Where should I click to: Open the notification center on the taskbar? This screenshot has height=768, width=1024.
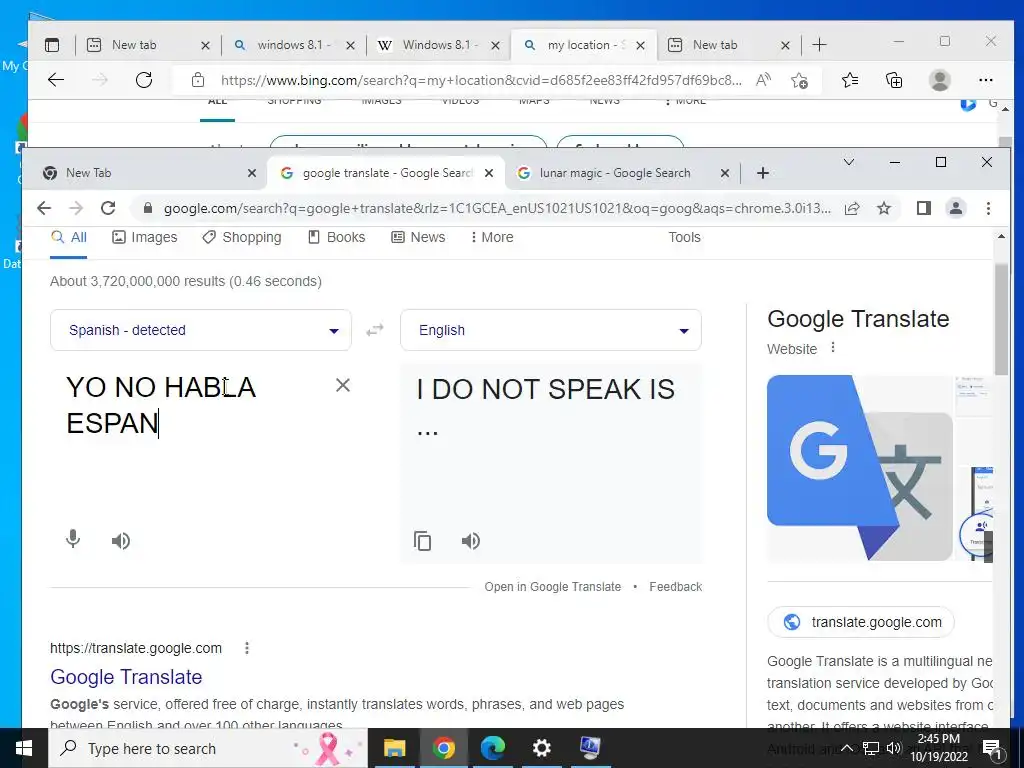[x=993, y=748]
